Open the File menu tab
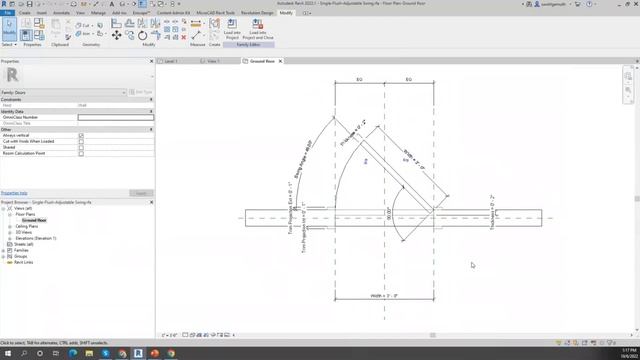640x360 pixels. 8,13
